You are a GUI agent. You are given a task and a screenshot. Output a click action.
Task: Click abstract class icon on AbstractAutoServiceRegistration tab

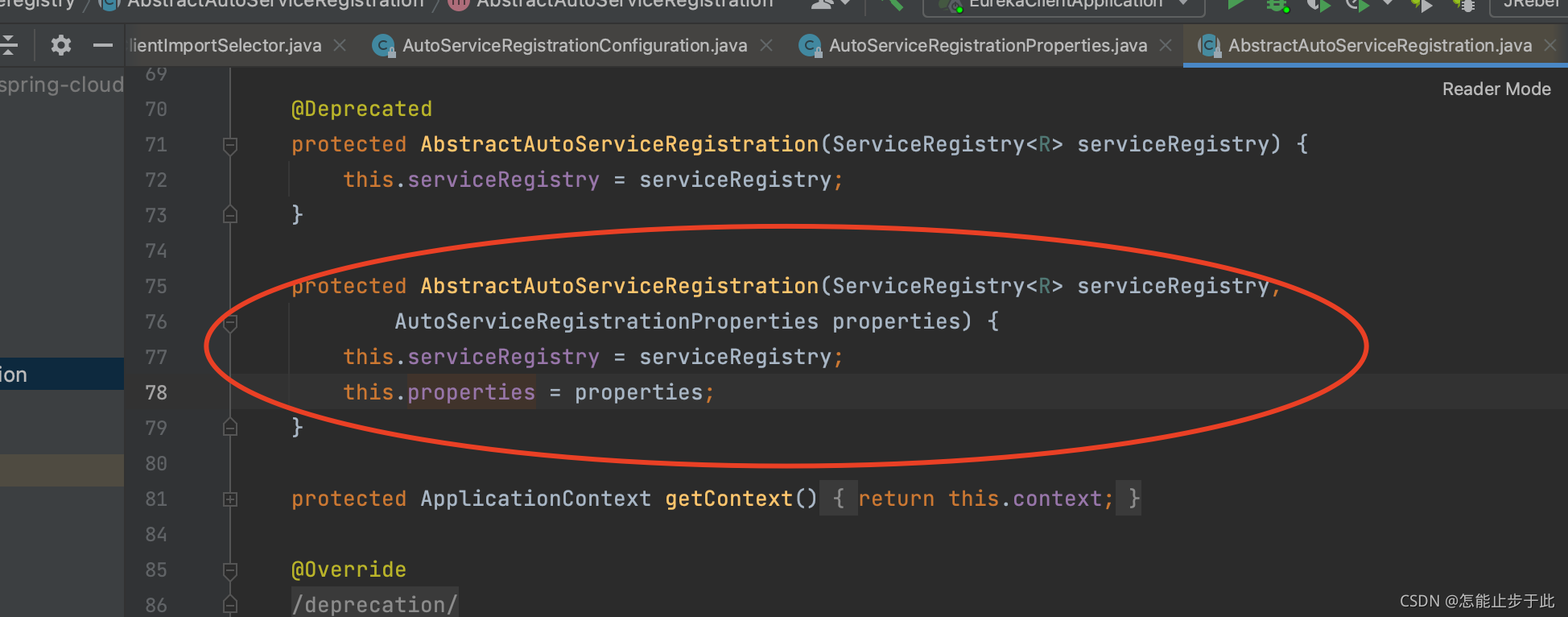[1209, 46]
